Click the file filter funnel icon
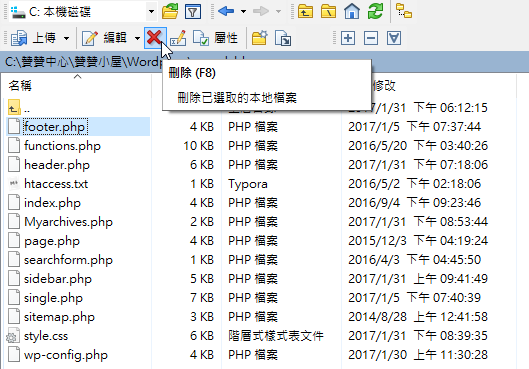 point(193,12)
